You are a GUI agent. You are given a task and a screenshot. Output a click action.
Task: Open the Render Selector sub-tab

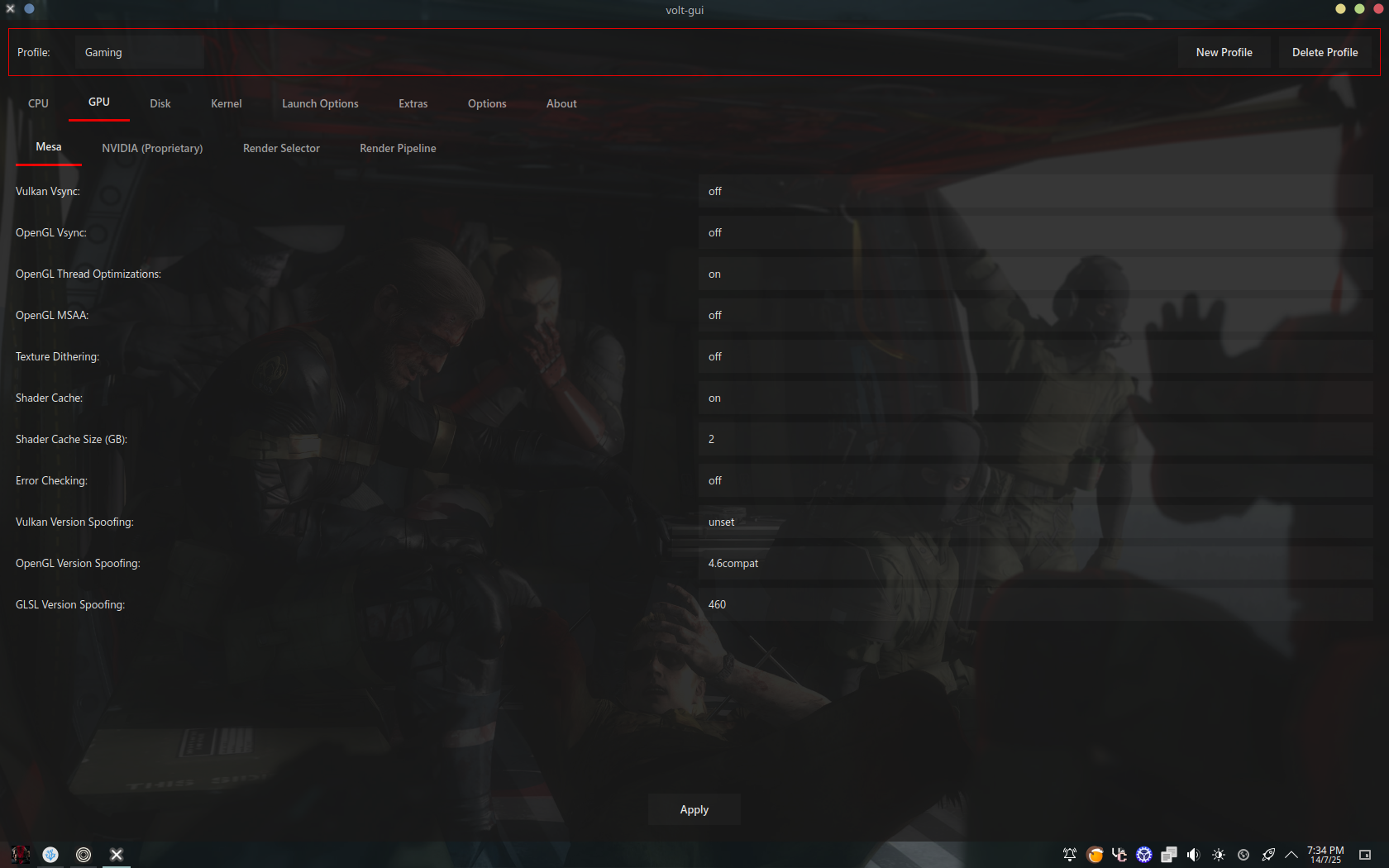281,148
